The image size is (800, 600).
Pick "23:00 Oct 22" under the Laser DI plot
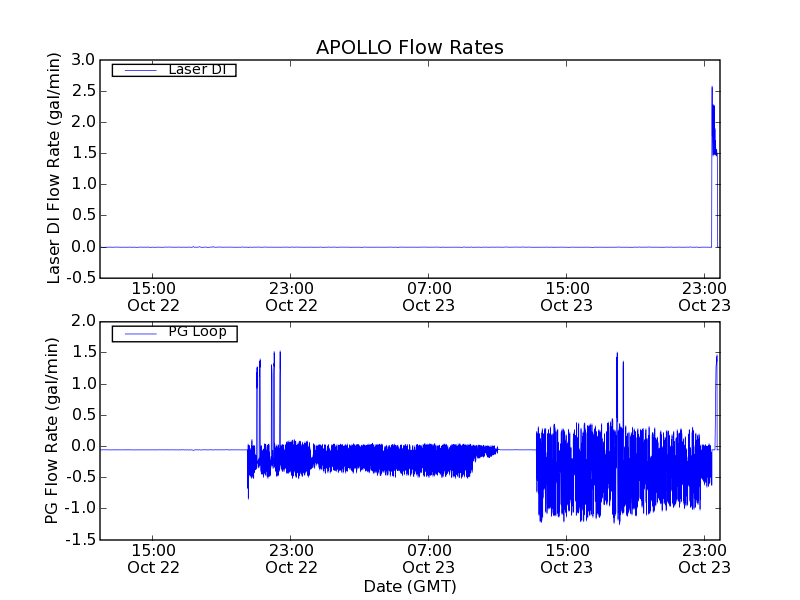291,297
